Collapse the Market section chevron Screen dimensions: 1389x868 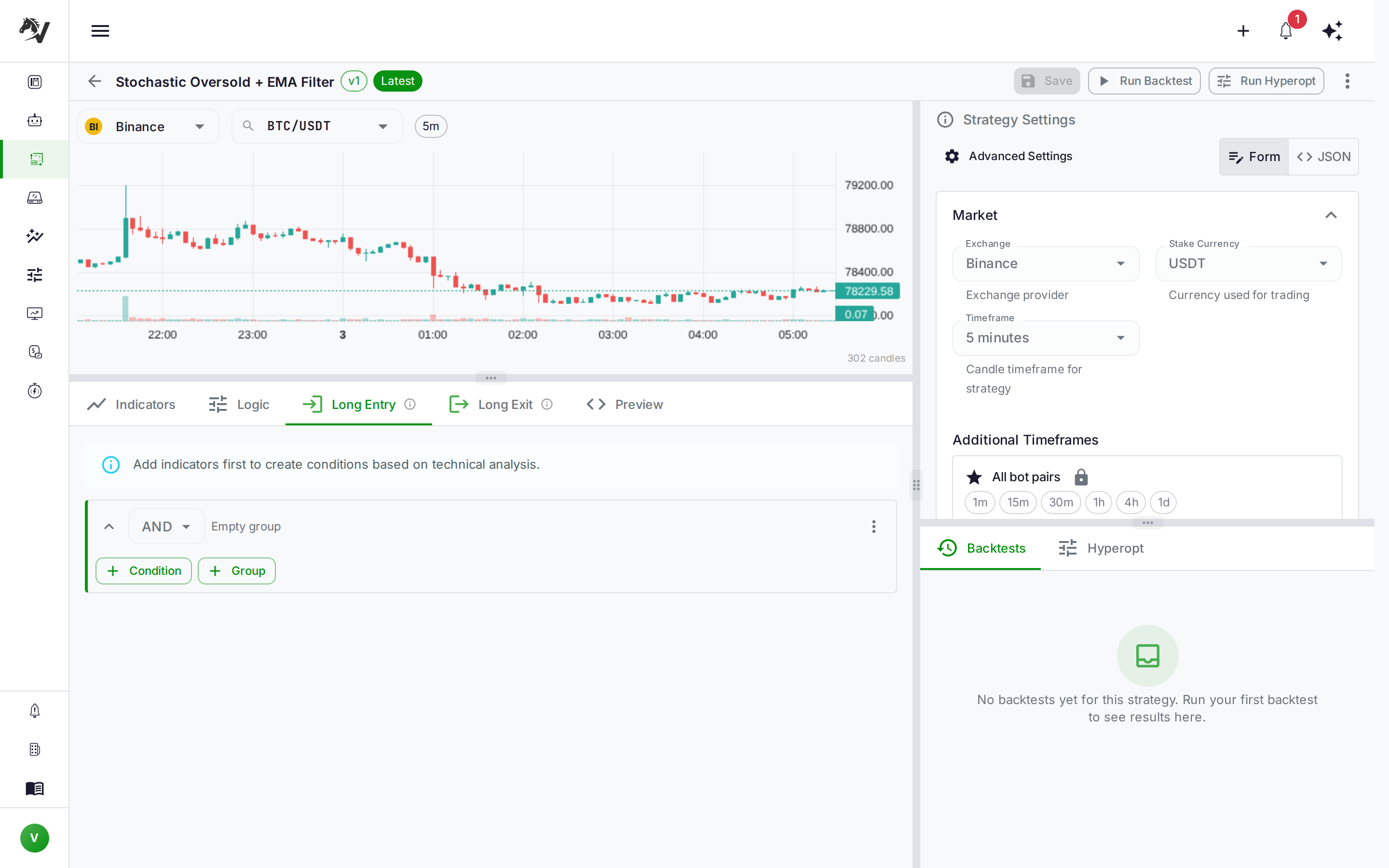click(x=1331, y=215)
